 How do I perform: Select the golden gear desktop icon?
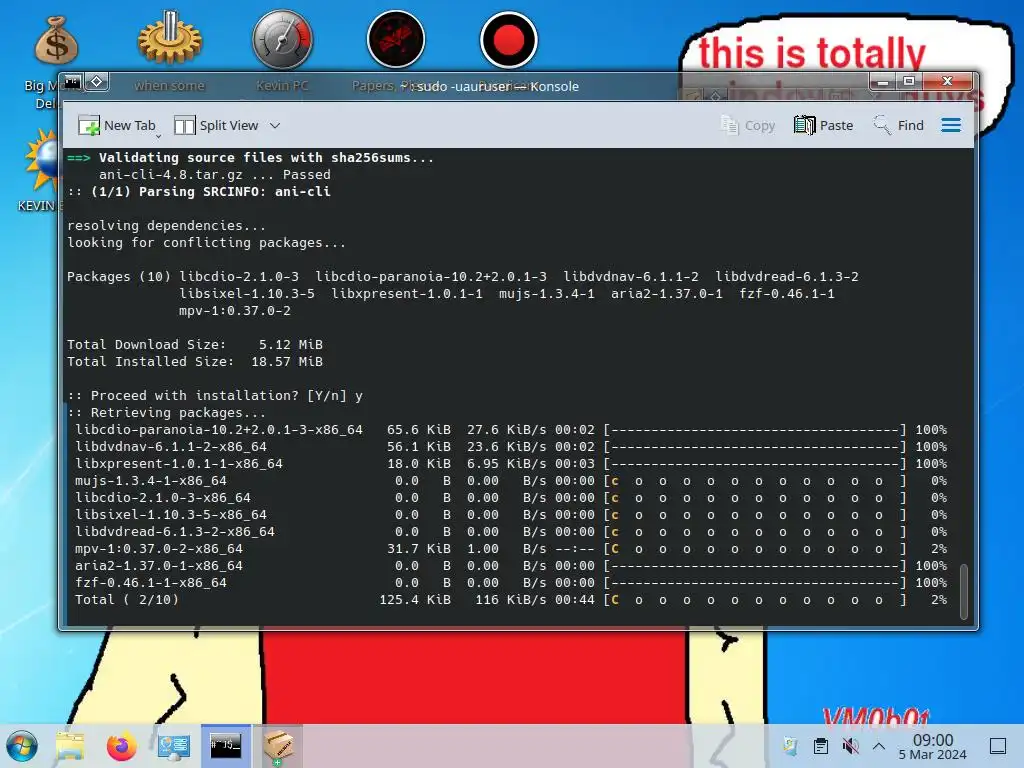169,39
